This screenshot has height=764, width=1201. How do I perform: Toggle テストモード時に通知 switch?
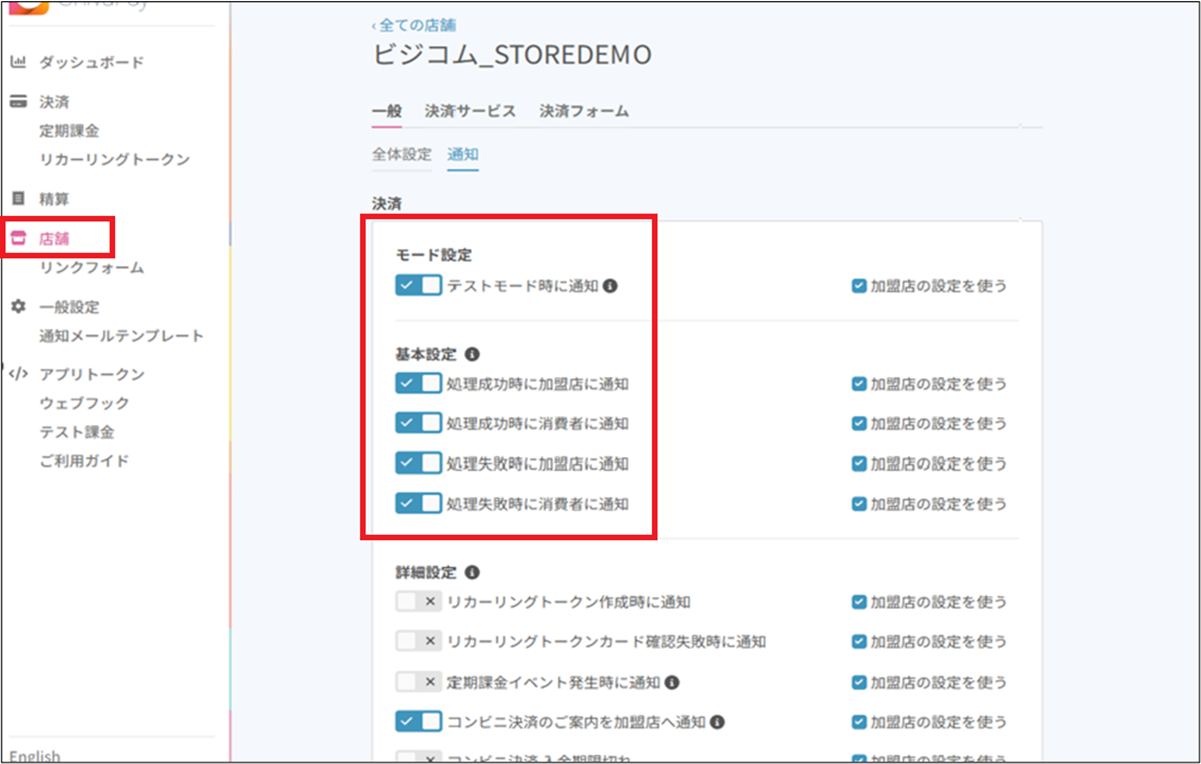tap(418, 285)
